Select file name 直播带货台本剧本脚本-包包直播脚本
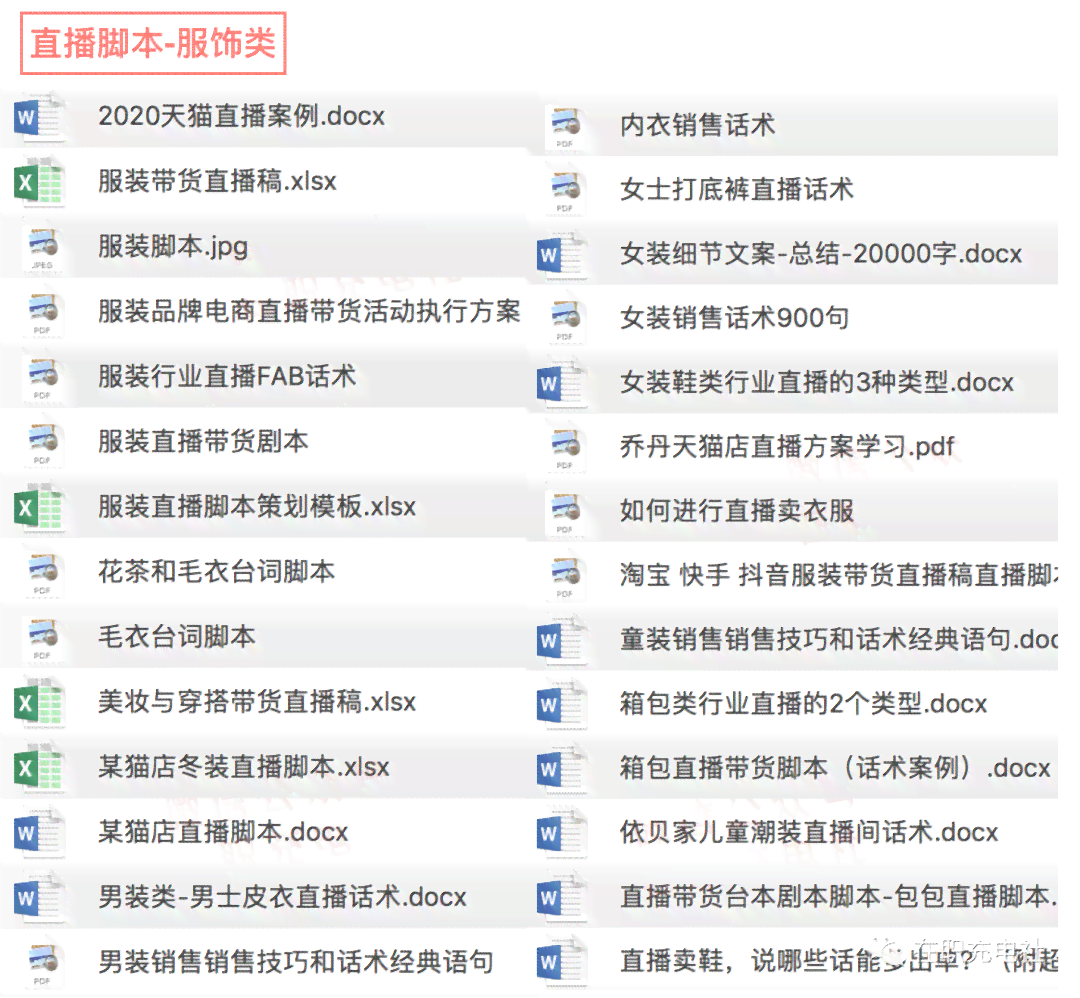Viewport: 1080px width, 998px height. (838, 897)
